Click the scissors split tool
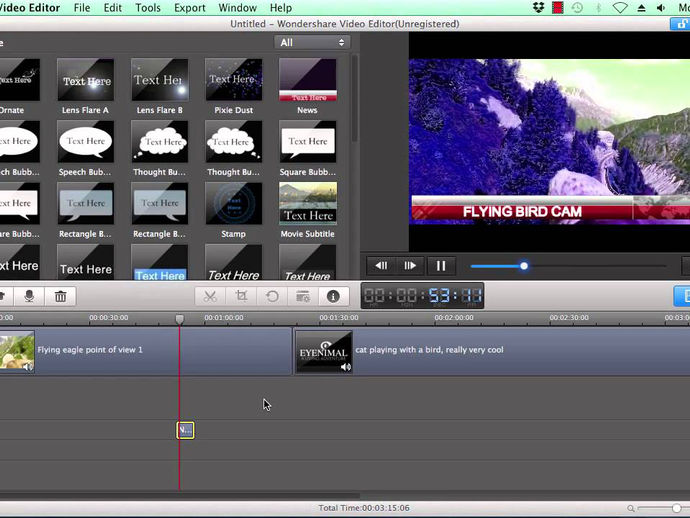This screenshot has height=518, width=690. [x=210, y=296]
